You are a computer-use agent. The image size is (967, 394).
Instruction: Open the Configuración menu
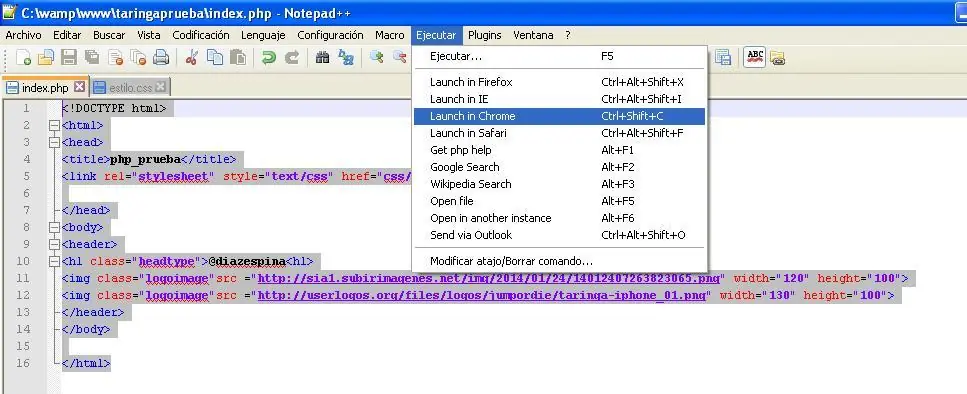331,35
